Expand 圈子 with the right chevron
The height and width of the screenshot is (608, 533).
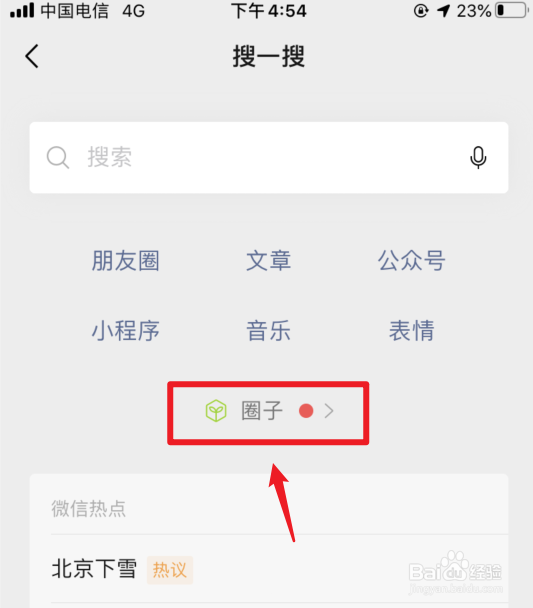(329, 411)
